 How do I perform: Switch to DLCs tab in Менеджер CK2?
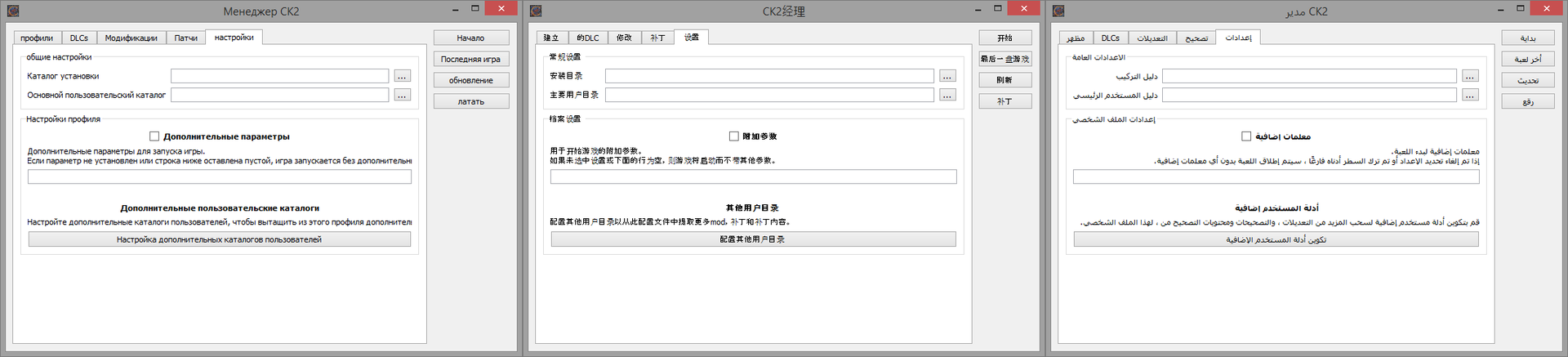78,38
